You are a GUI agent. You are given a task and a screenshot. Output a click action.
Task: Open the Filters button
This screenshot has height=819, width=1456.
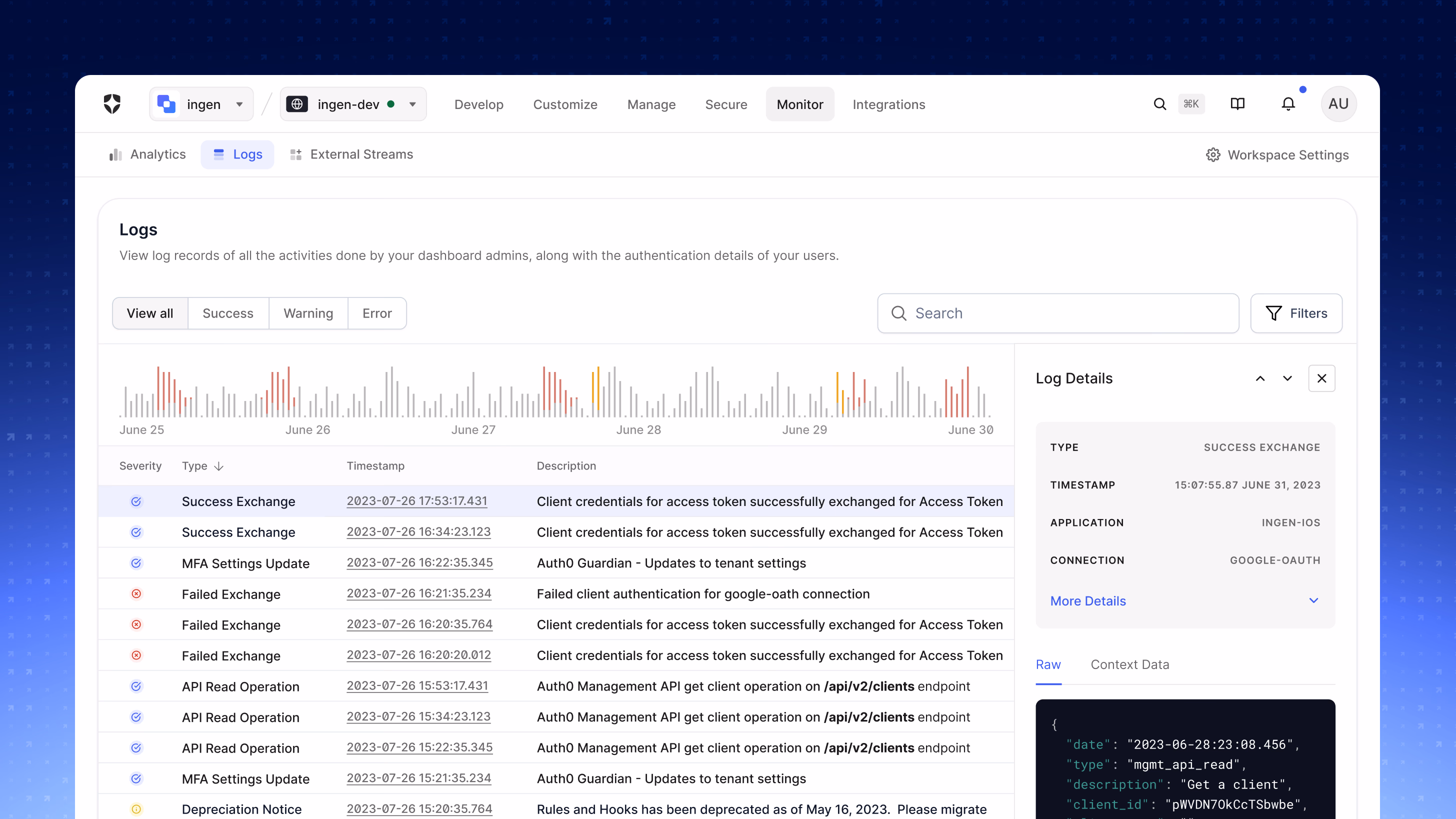(1296, 313)
